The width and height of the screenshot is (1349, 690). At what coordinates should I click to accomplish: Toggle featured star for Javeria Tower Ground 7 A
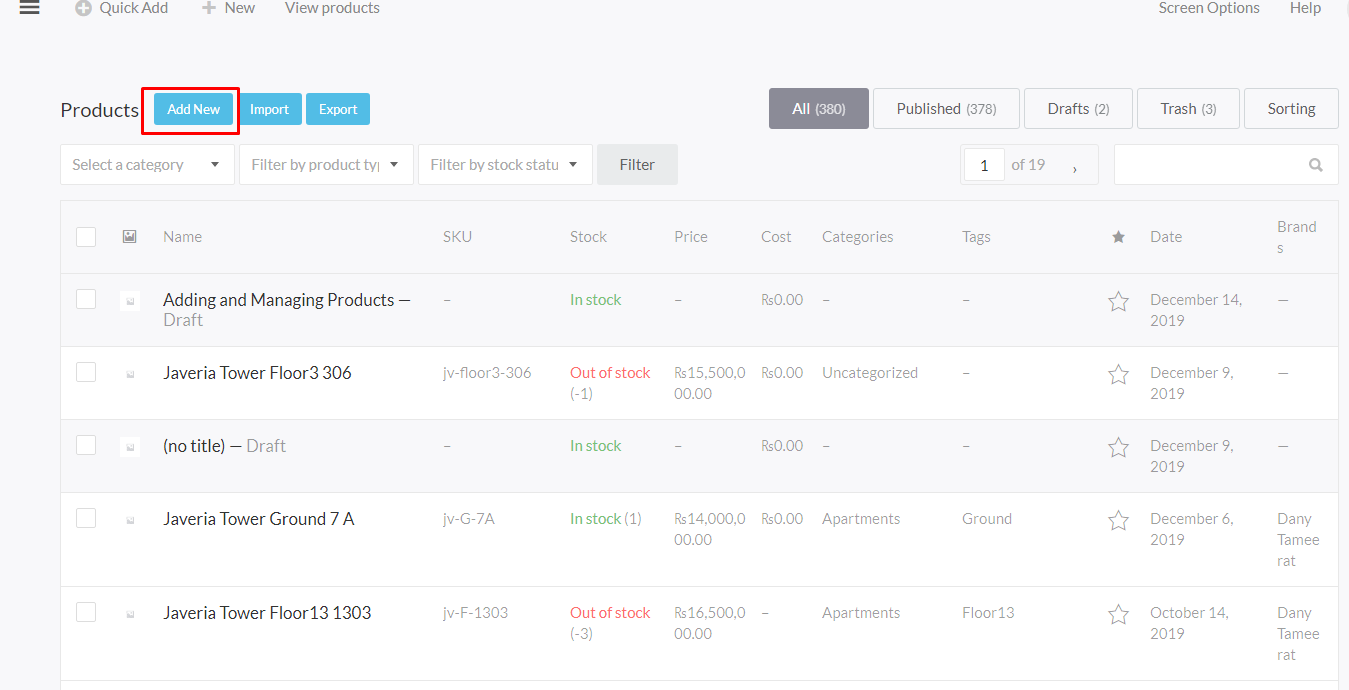click(1118, 520)
